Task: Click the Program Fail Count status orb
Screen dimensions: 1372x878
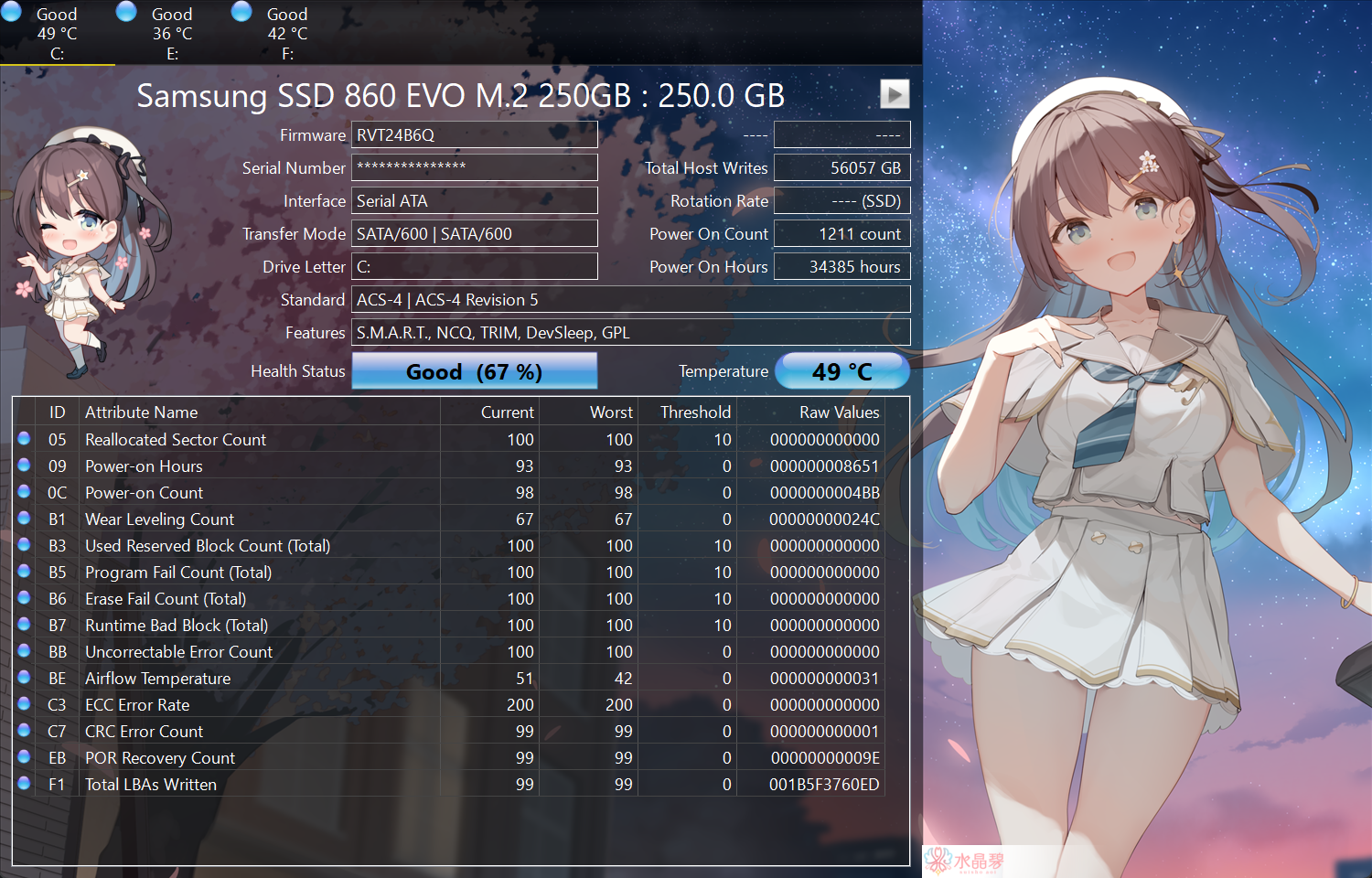Action: (25, 571)
